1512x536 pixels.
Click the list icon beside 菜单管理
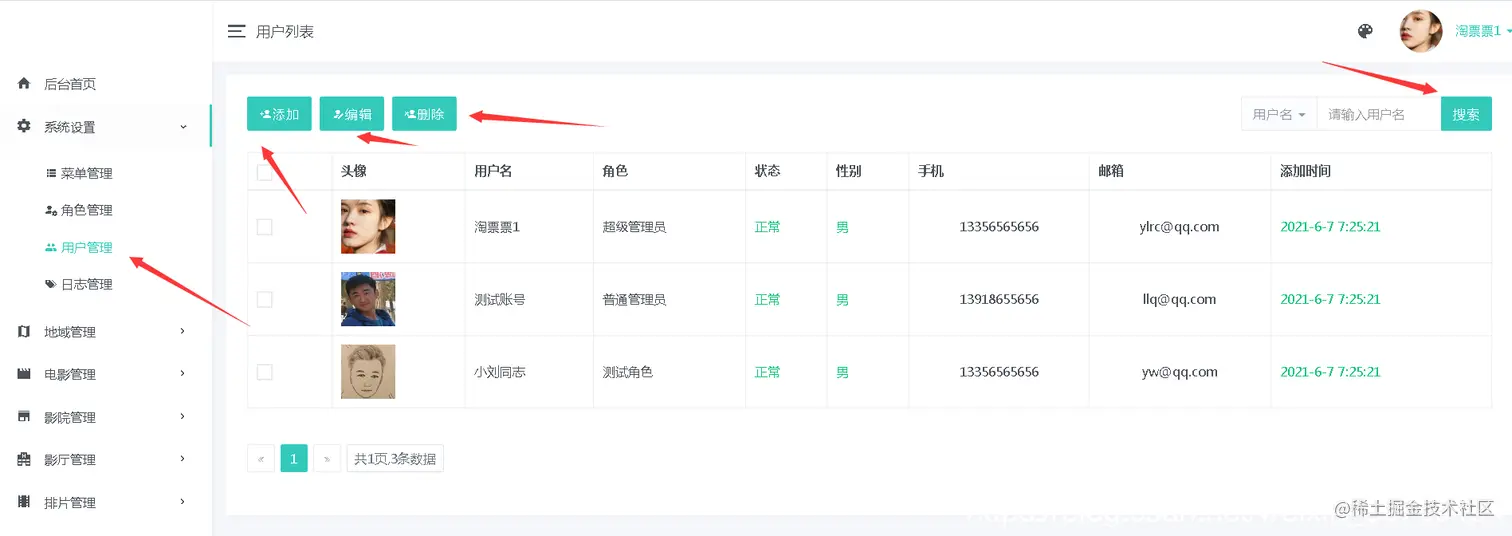tap(51, 173)
